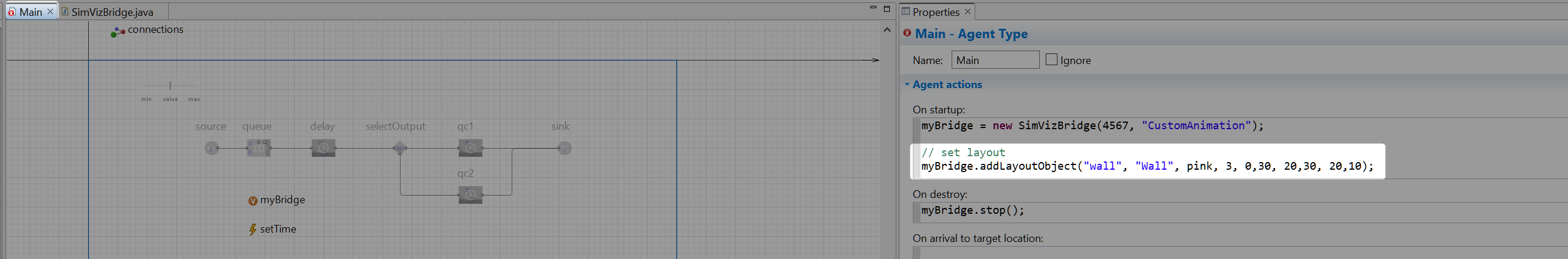Select the myBridge variable icon
The image size is (1568, 259).
point(252,201)
